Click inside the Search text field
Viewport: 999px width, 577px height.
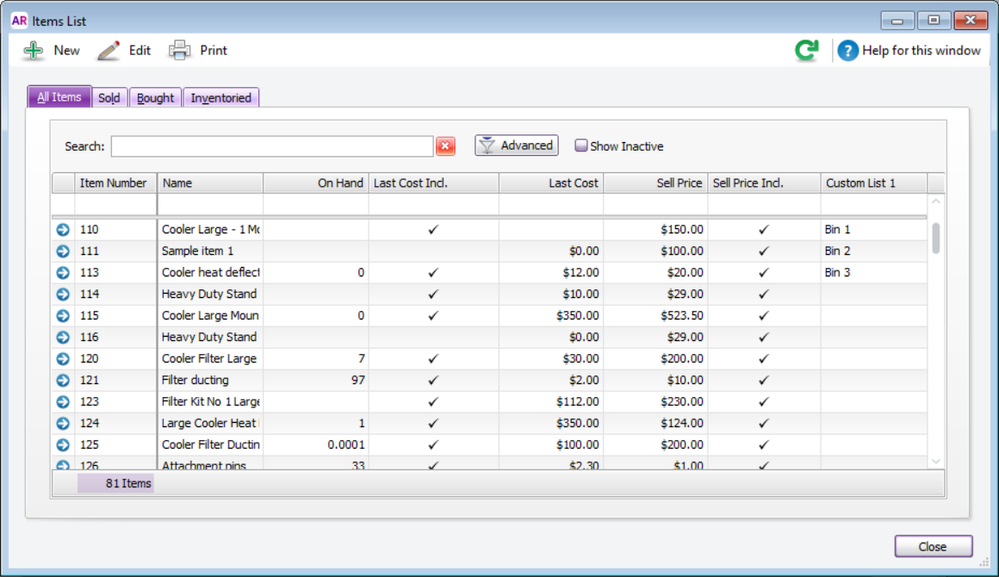tap(271, 147)
